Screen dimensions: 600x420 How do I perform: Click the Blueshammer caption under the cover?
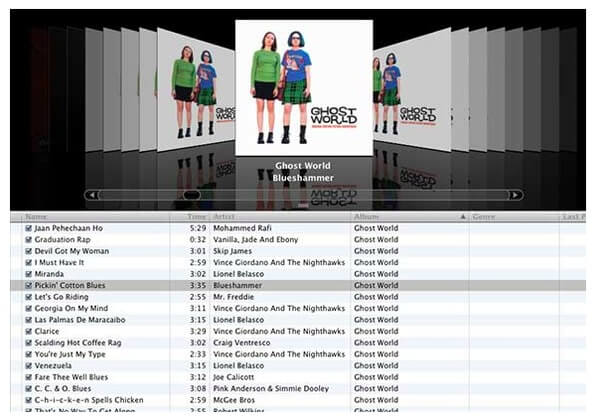pos(303,178)
